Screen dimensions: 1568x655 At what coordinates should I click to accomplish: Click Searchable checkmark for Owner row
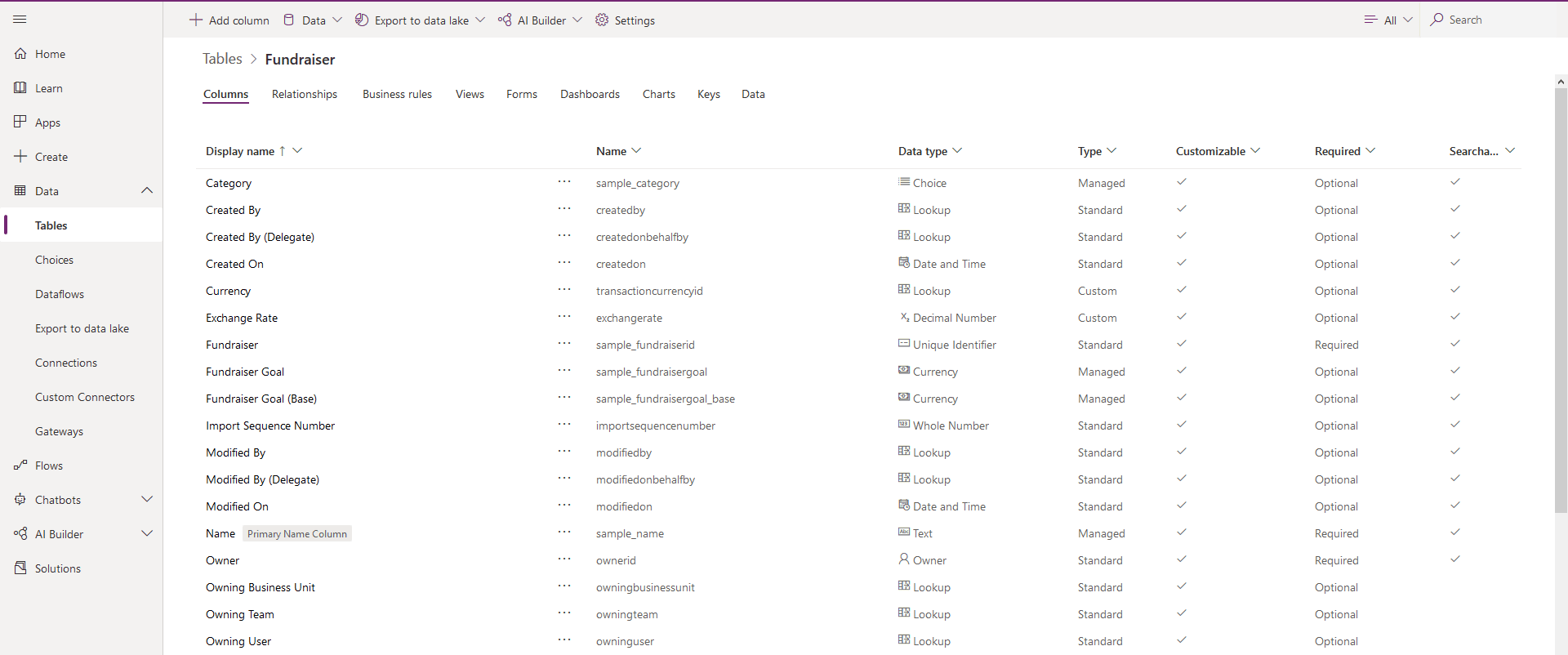tap(1454, 559)
